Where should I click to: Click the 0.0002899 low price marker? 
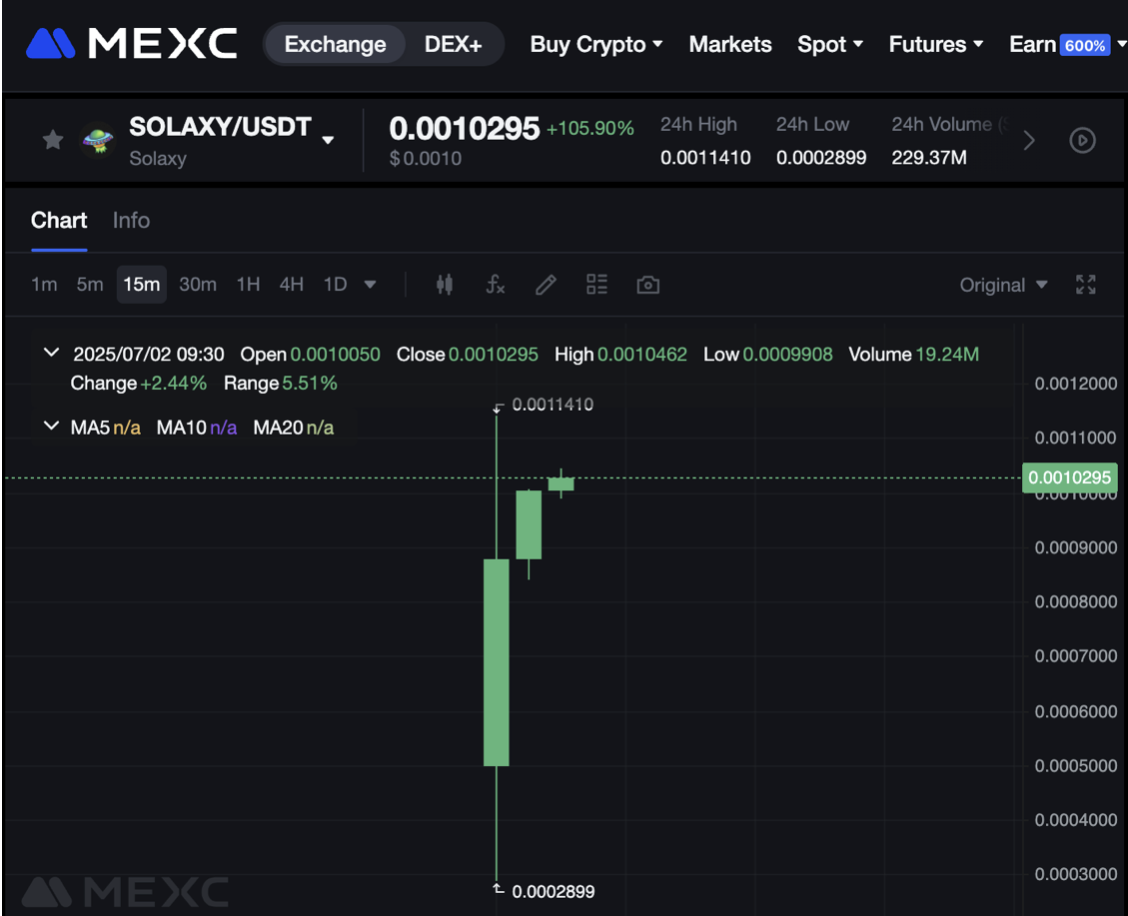tap(552, 892)
